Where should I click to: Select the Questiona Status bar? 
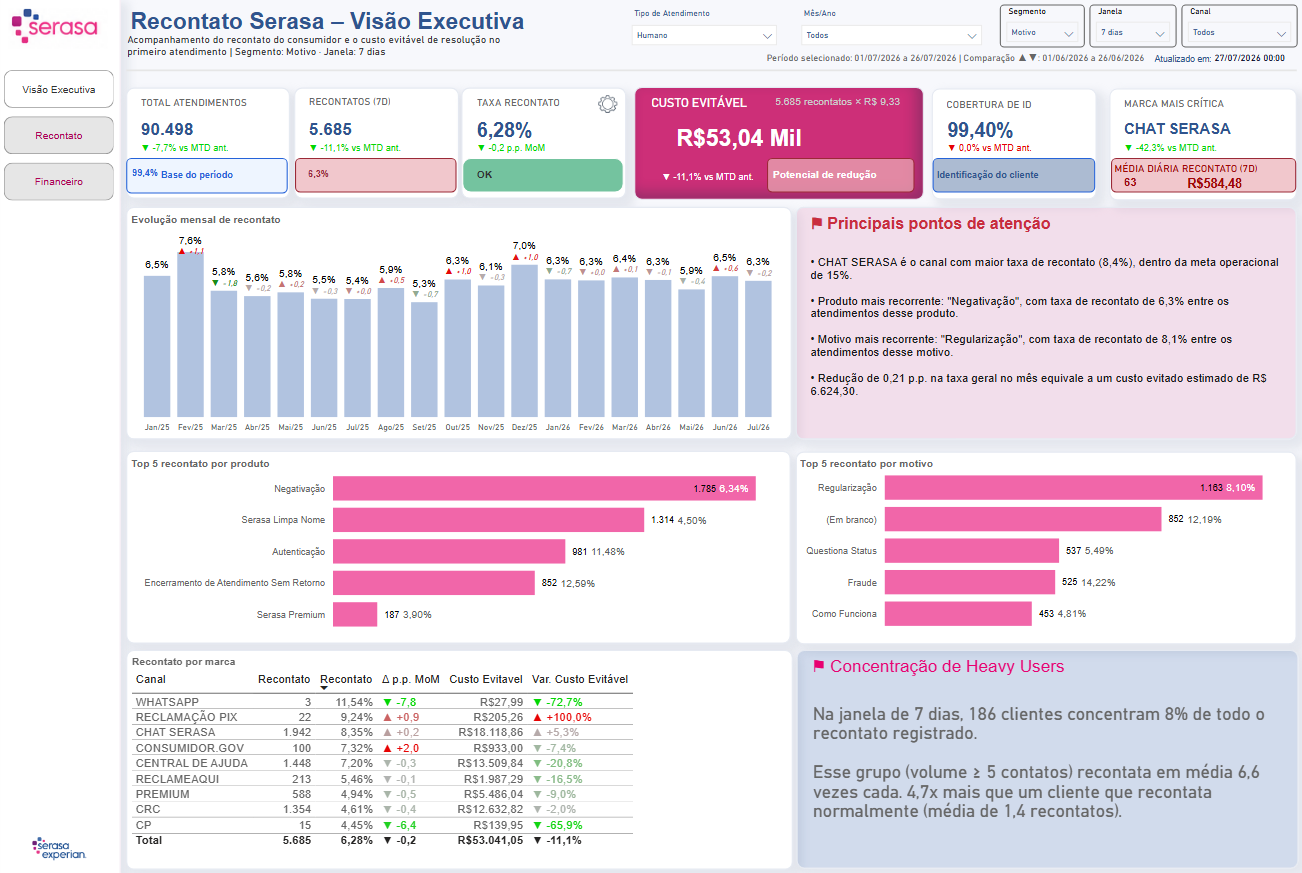972,550
